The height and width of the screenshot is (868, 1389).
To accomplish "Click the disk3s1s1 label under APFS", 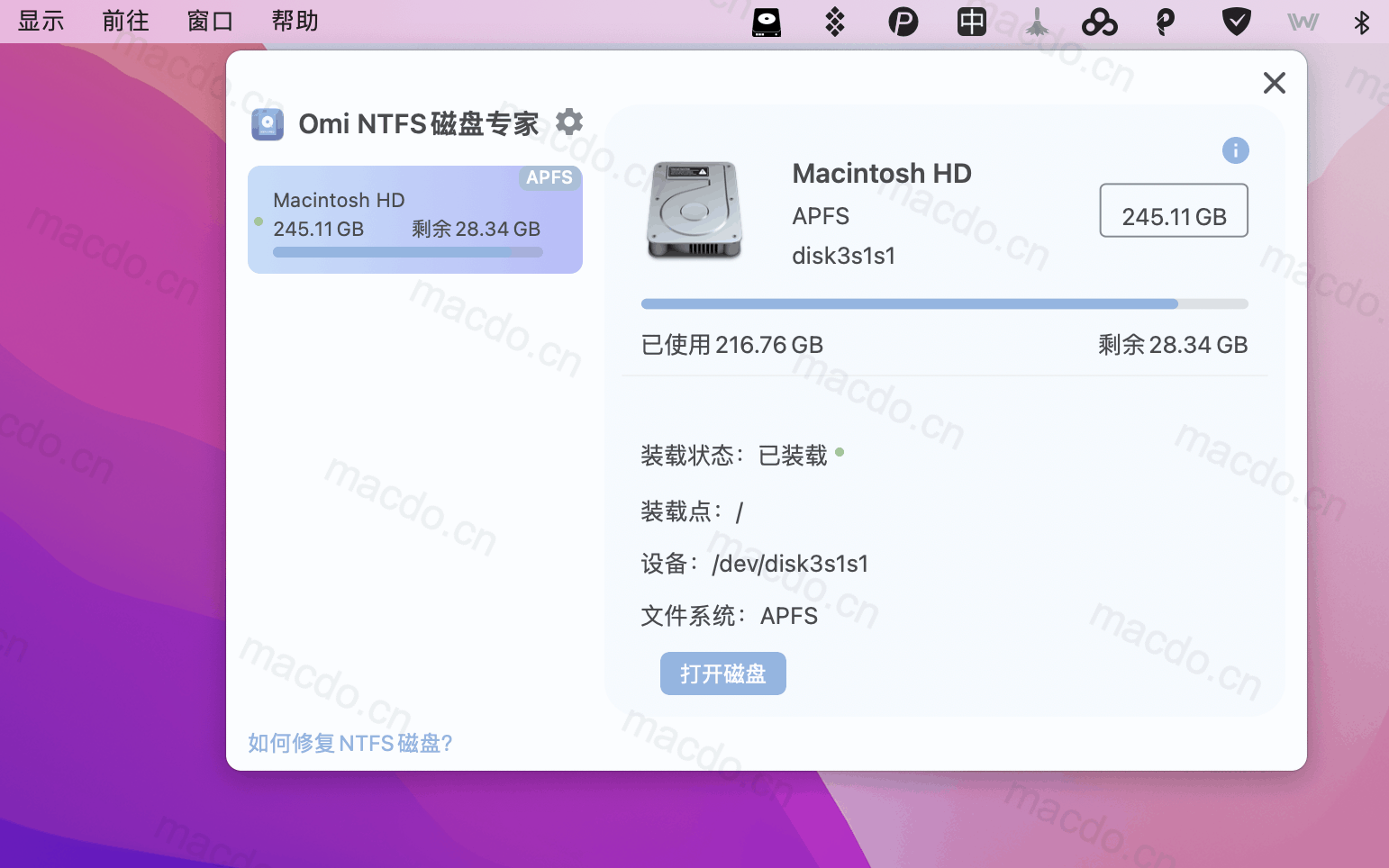I will click(844, 256).
